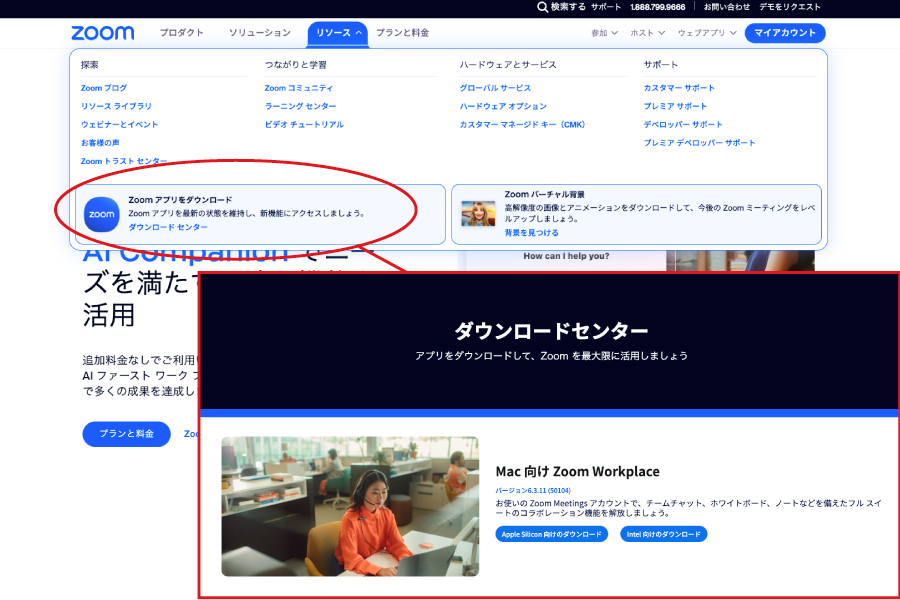Click the Zoom logo in header

102,33
